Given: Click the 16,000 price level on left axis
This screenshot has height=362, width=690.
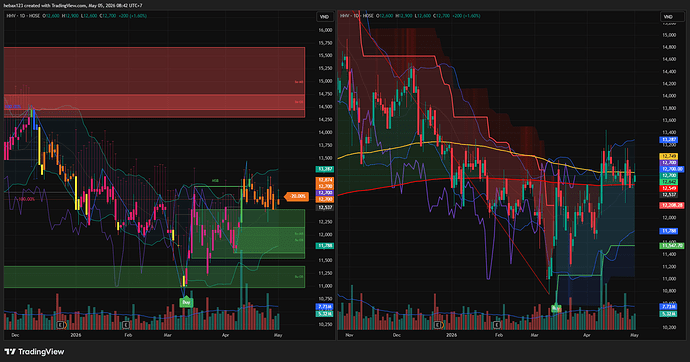Looking at the screenshot, I should (325, 30).
